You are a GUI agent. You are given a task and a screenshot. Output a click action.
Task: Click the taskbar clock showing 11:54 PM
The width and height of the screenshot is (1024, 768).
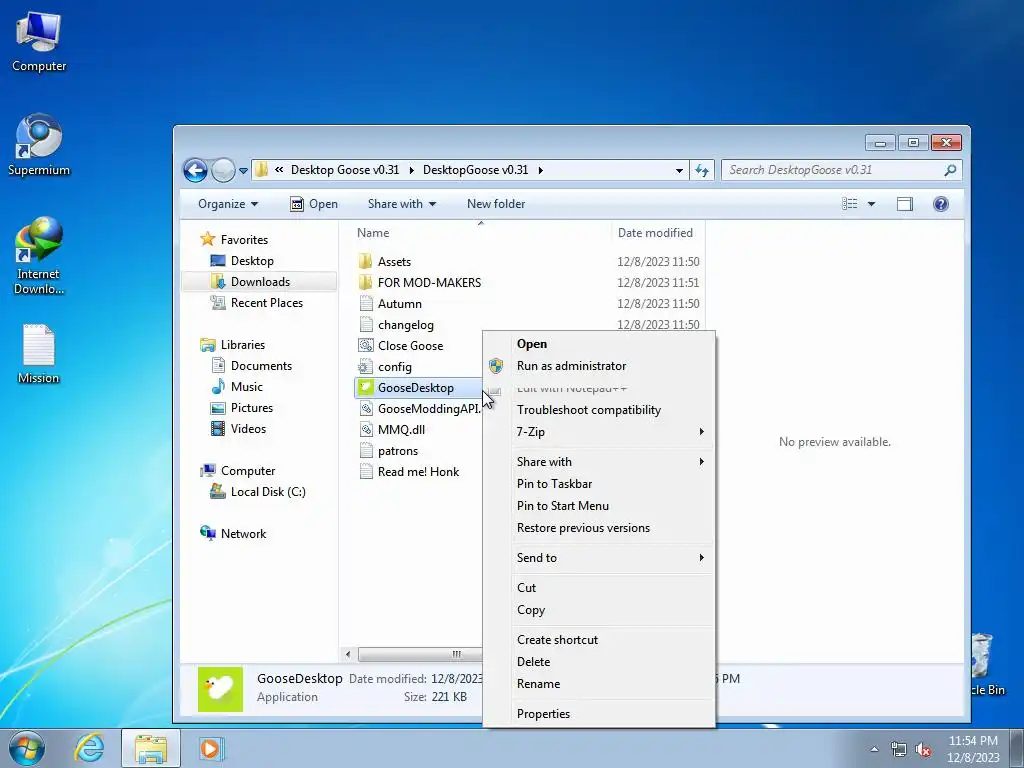click(x=973, y=749)
